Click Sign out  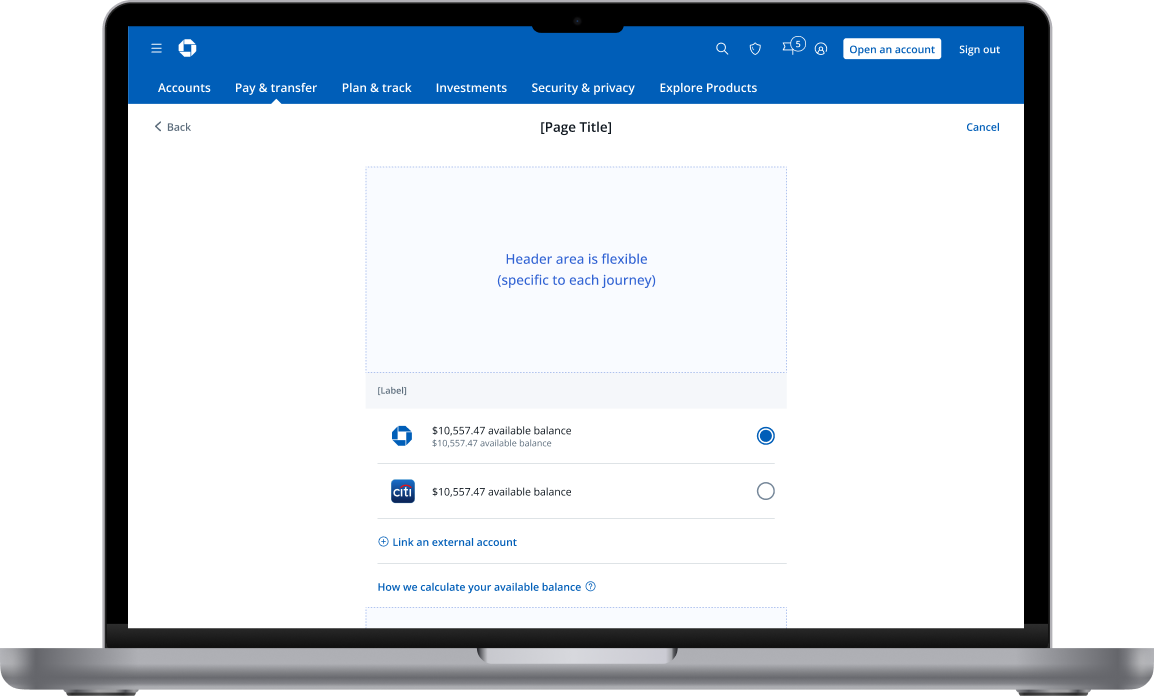[x=979, y=49]
